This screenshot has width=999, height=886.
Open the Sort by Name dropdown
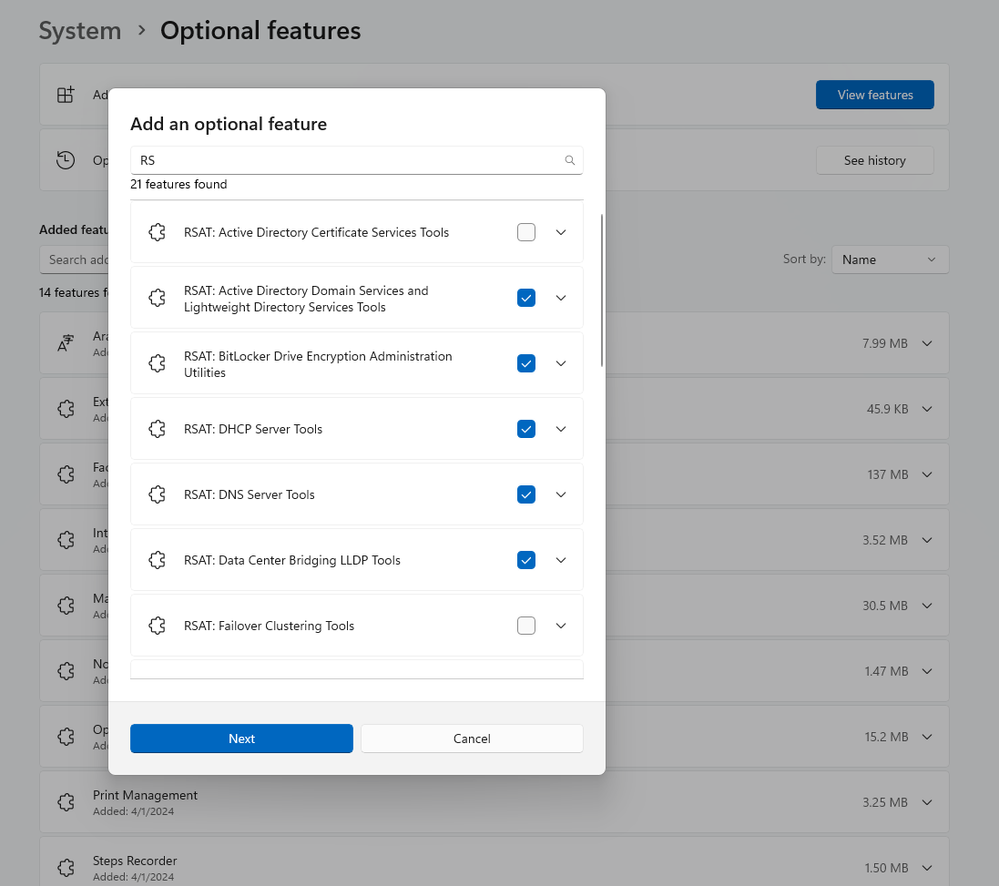coord(890,260)
